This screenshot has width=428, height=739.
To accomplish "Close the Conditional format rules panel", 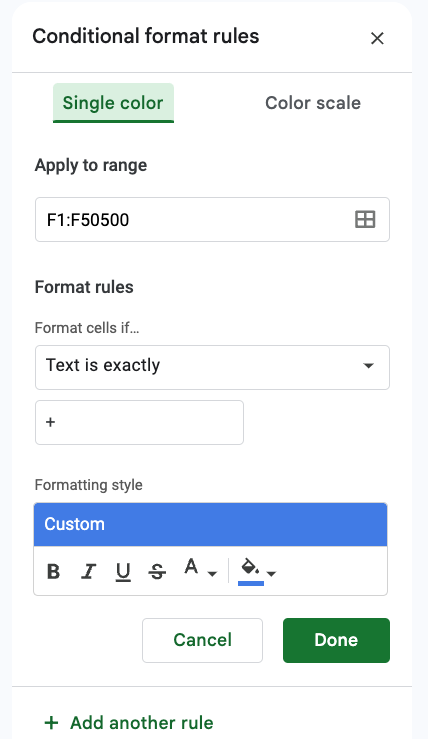I will (x=377, y=38).
